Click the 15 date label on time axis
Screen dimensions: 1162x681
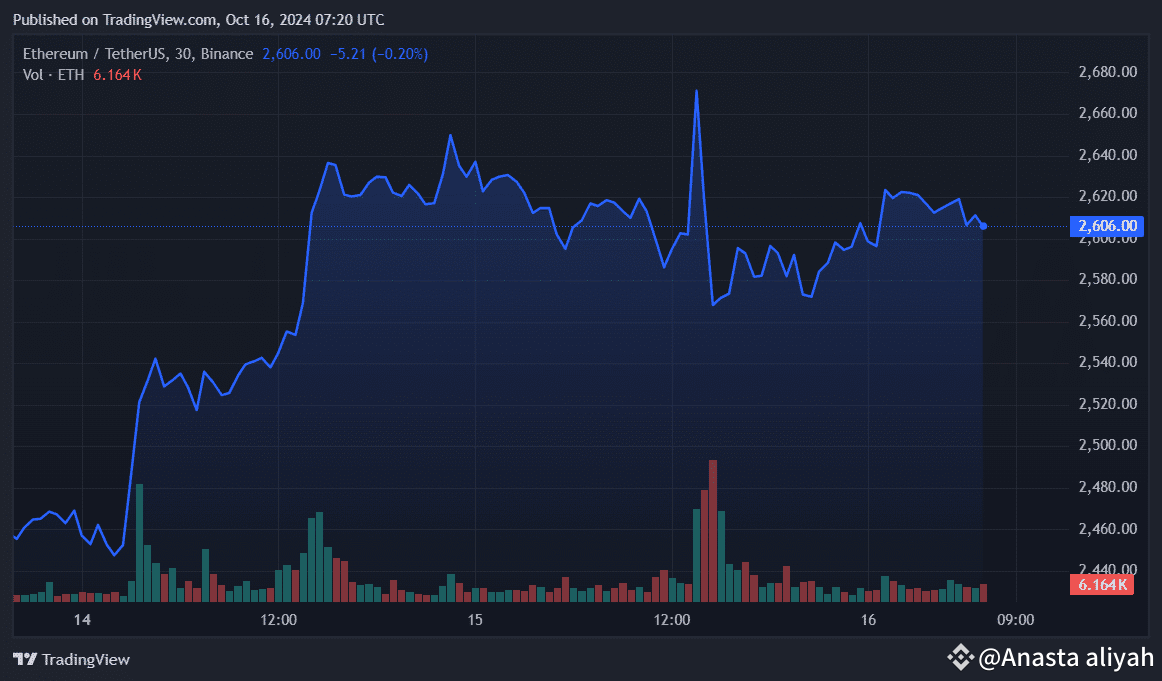(475, 620)
